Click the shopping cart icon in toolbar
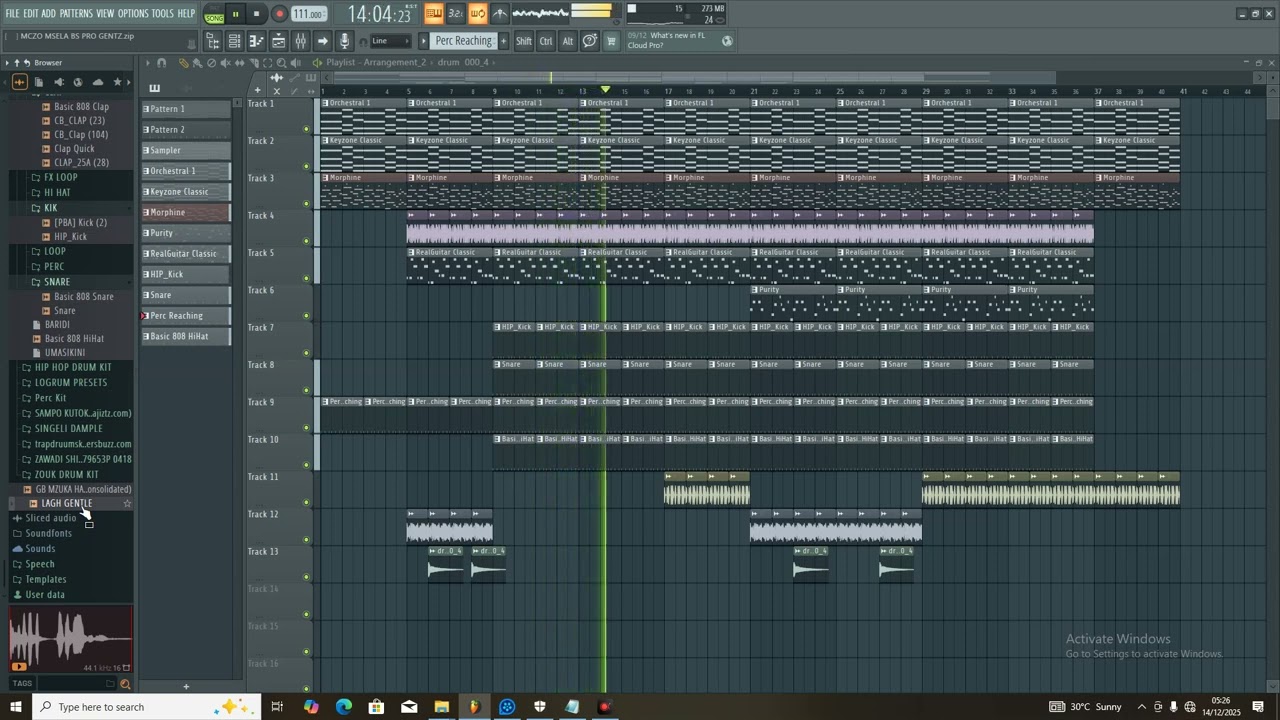 point(611,41)
